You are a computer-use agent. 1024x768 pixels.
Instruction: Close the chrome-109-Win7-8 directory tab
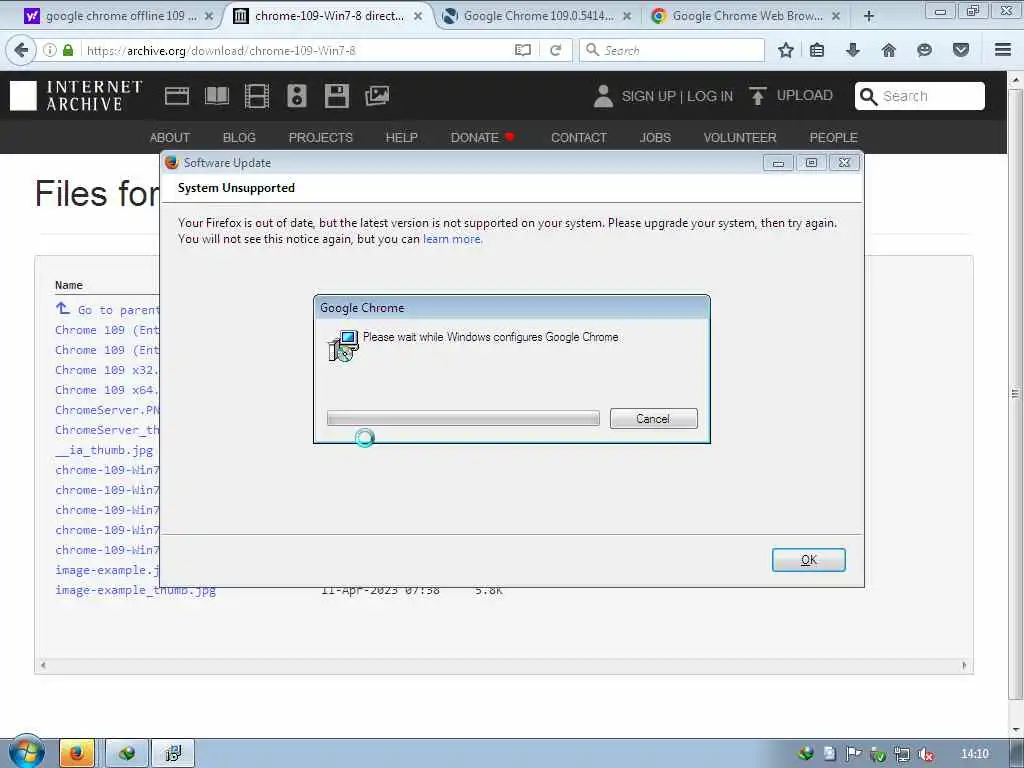pyautogui.click(x=418, y=16)
